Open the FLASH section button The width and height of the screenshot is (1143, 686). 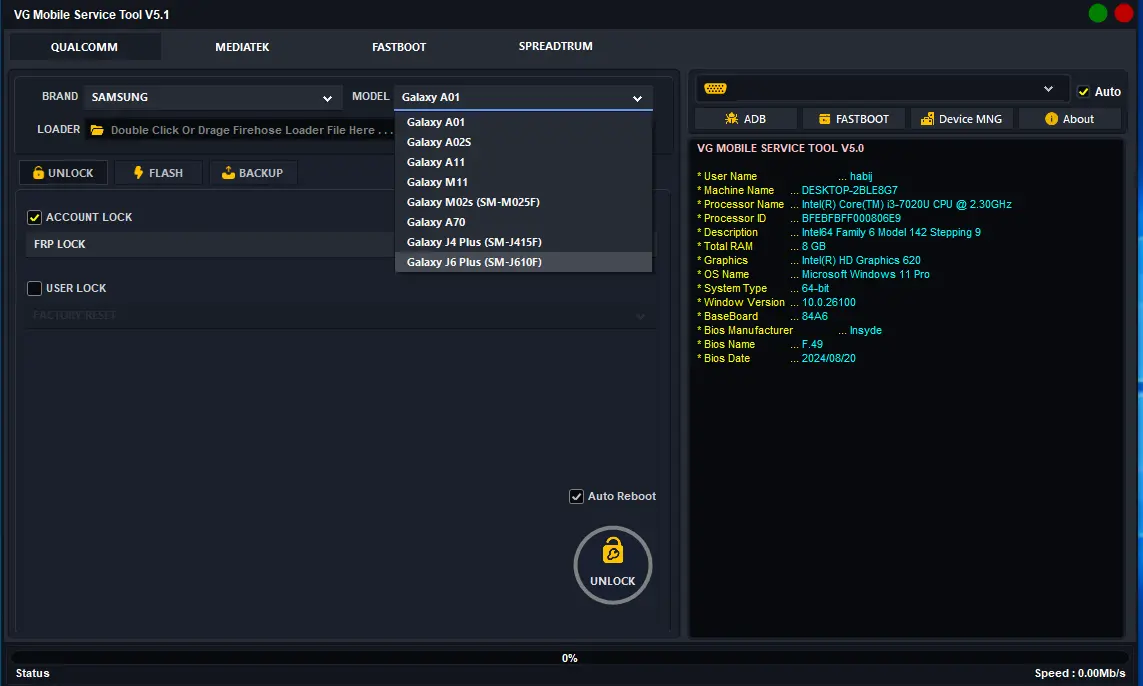pyautogui.click(x=158, y=173)
